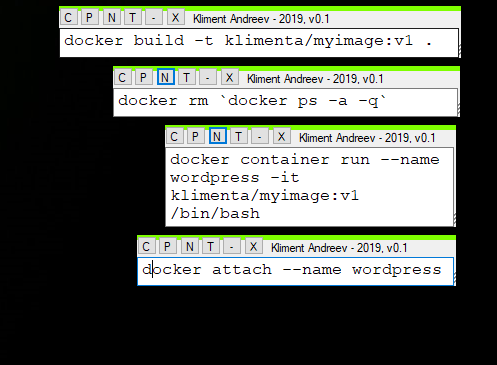Click highlighted N button in container run note
This screenshot has width=497, height=365.
[x=218, y=136]
